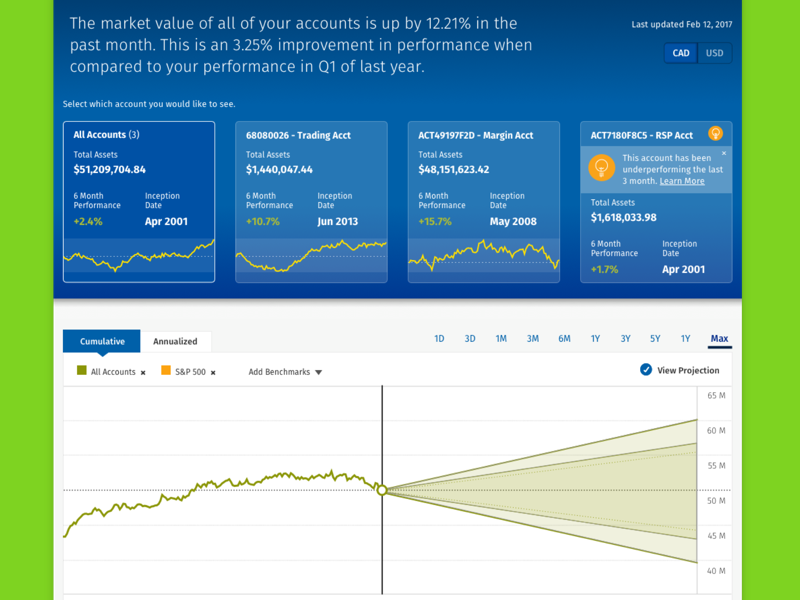Click the large lightbulb icon in underperforming notice
800x600 pixels.
coord(602,168)
